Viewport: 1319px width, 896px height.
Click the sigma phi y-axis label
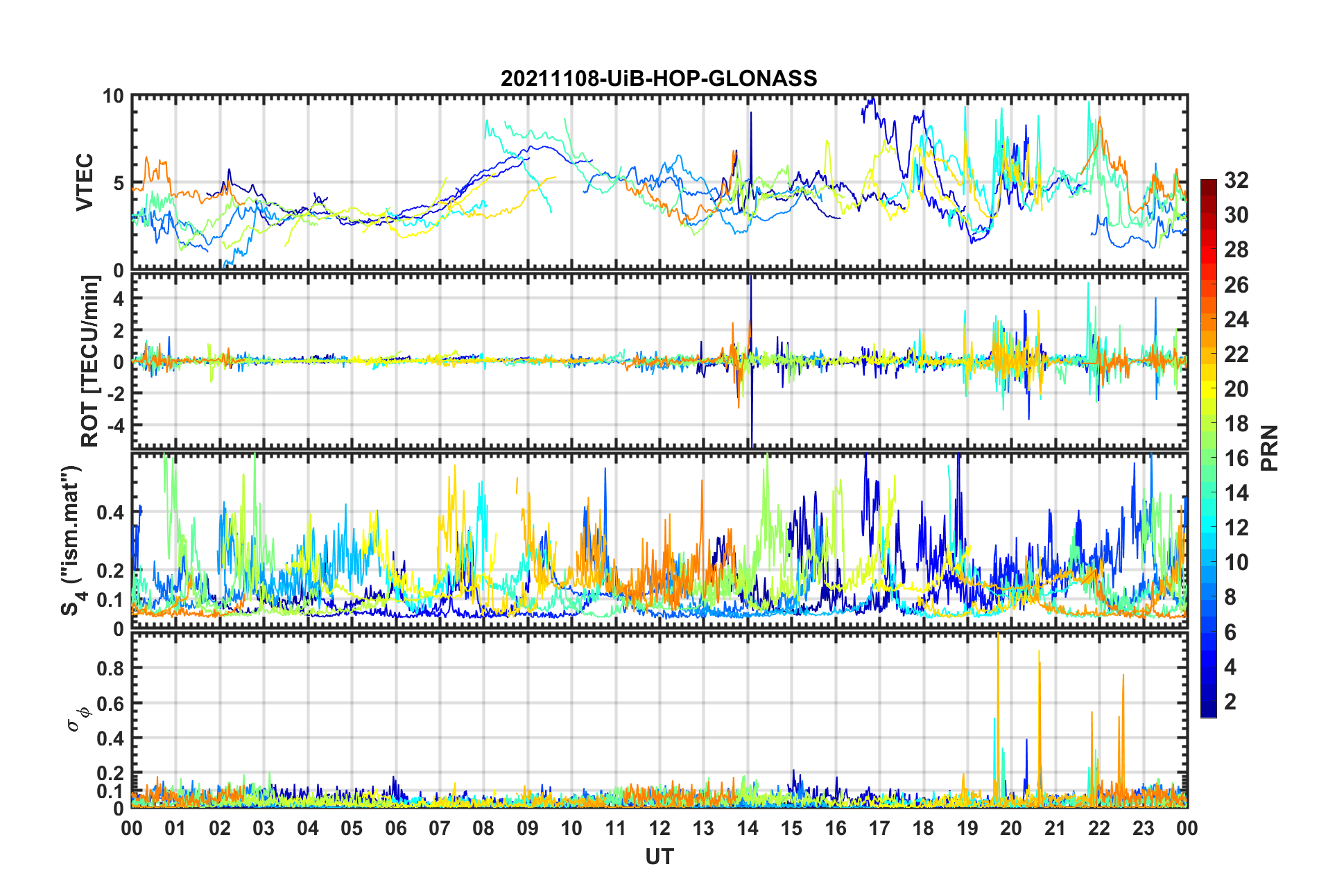tap(78, 719)
